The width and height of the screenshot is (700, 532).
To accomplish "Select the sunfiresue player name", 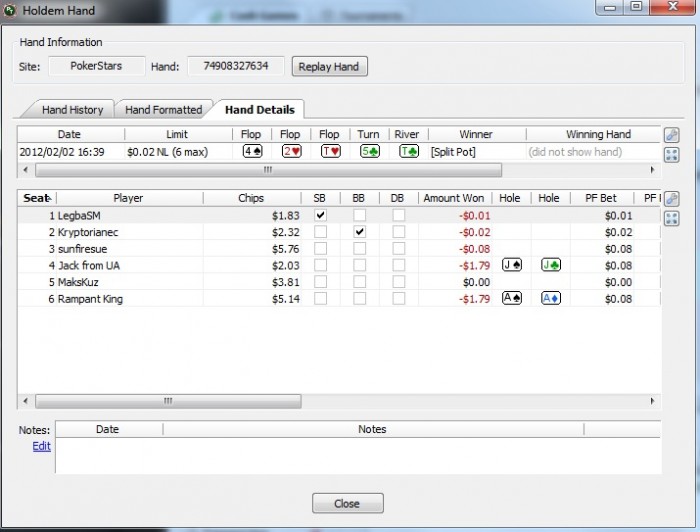I will [83, 249].
